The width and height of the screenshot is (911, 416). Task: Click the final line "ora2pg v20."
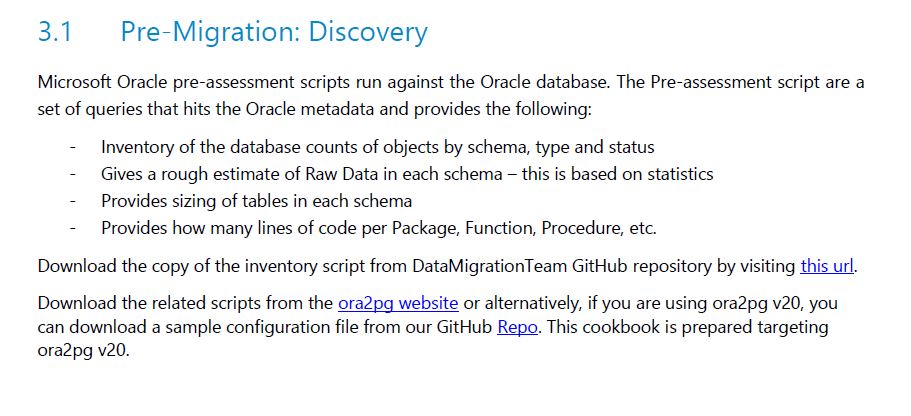tap(83, 352)
